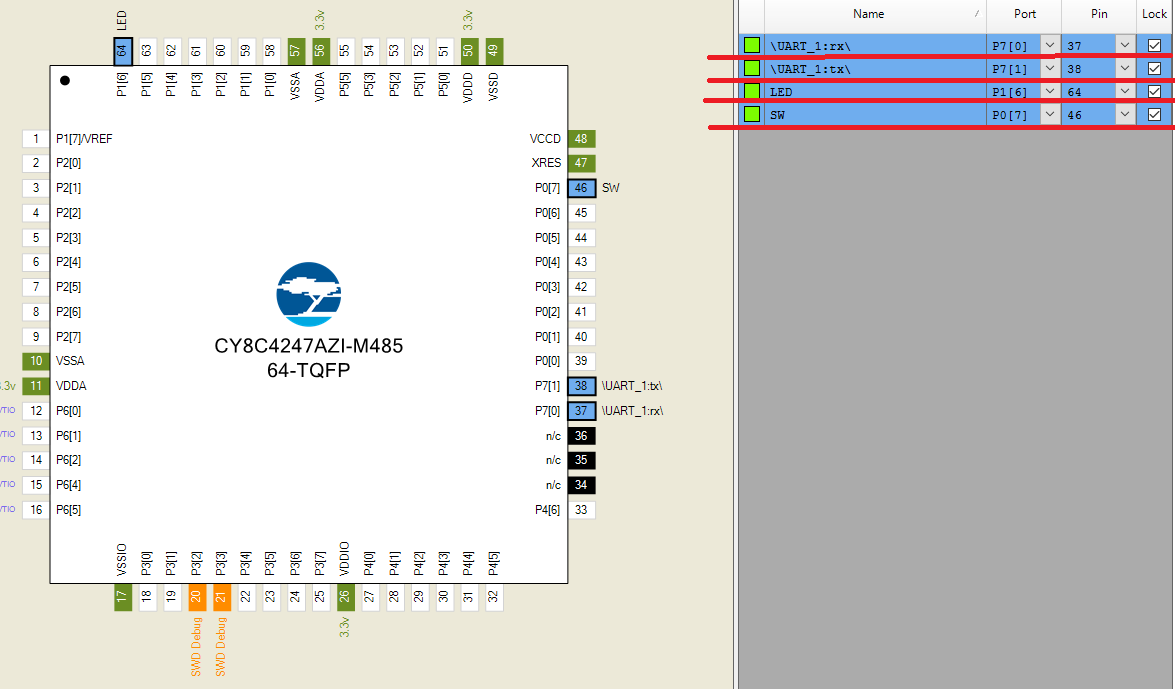Click green swatch for \UART_1:rx\

[x=752, y=46]
